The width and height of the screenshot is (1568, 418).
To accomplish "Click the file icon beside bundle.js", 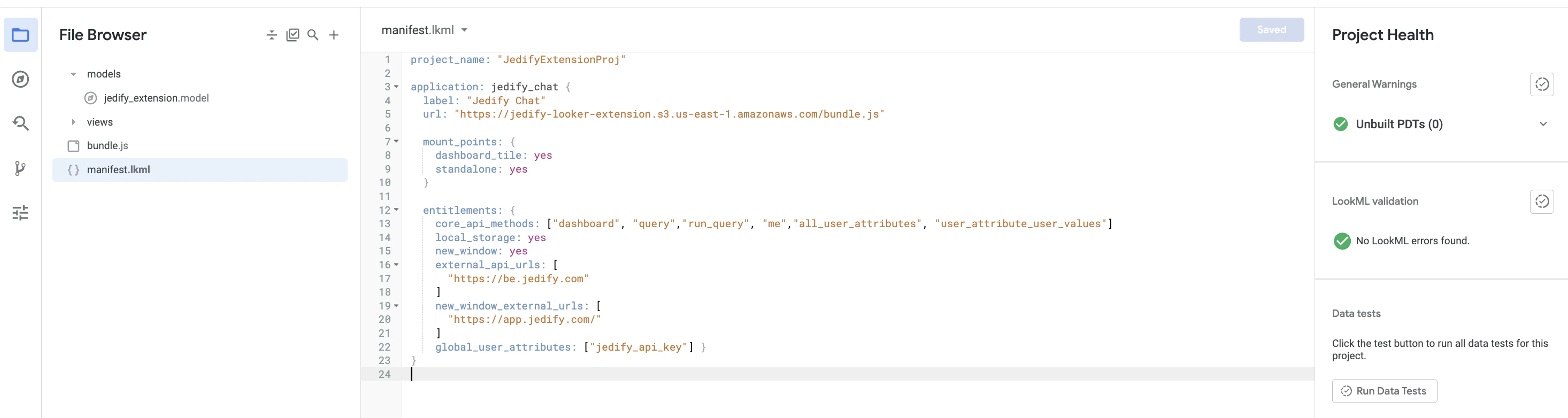I will pos(74,146).
